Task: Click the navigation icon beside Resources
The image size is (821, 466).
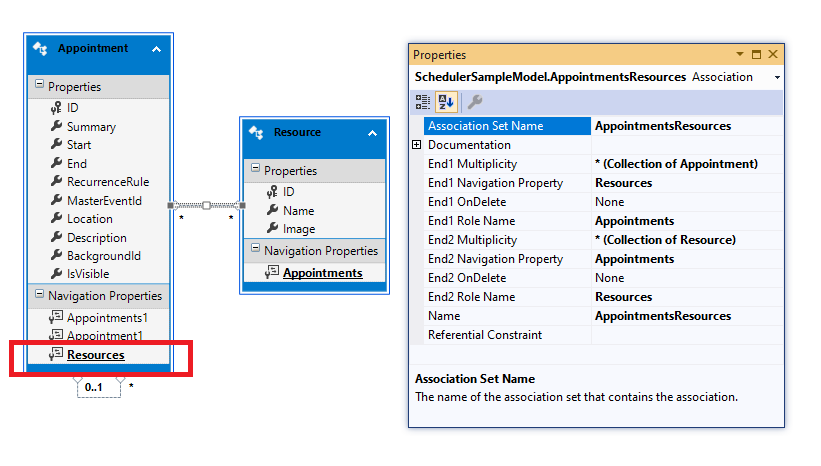Action: tap(56, 354)
